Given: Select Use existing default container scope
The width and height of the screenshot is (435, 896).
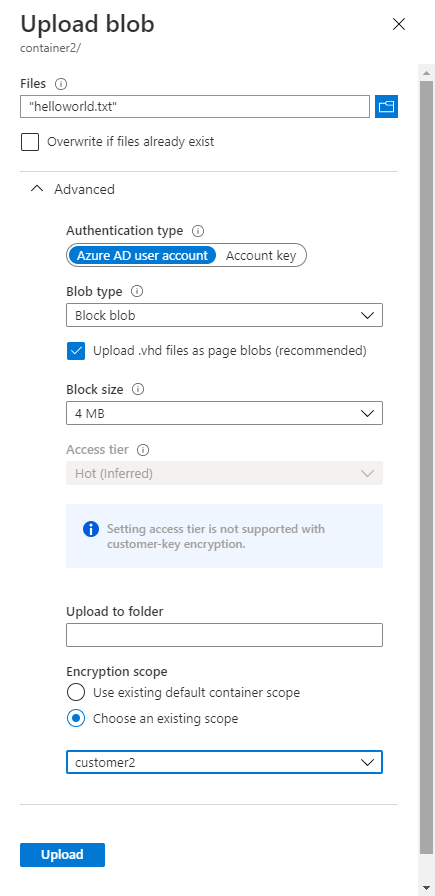Looking at the screenshot, I should [x=76, y=693].
